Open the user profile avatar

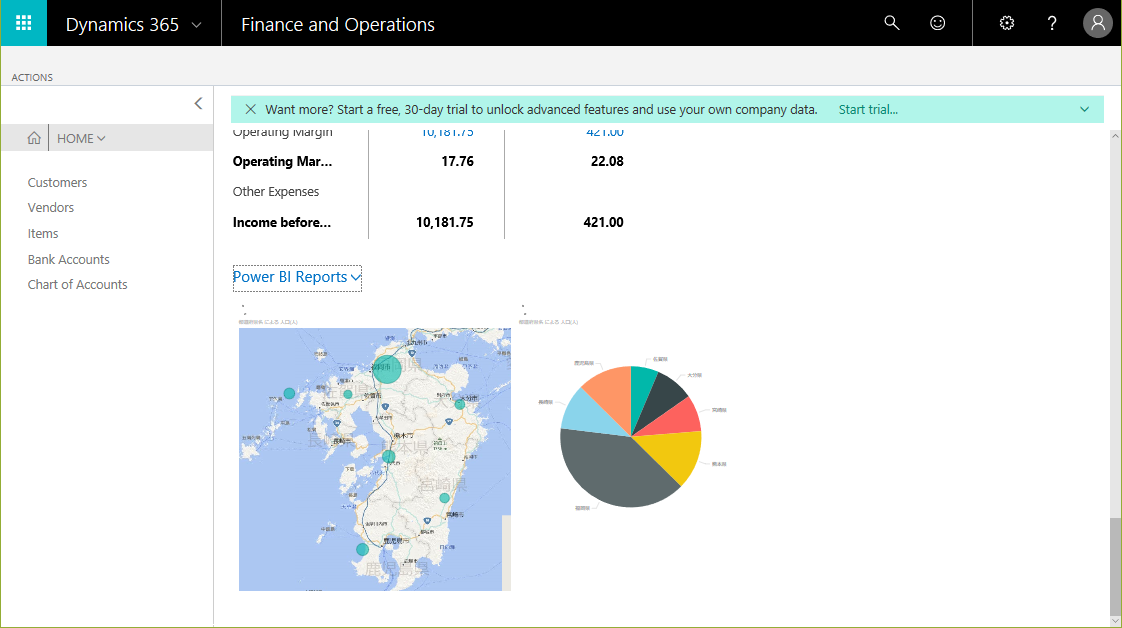click(1098, 23)
